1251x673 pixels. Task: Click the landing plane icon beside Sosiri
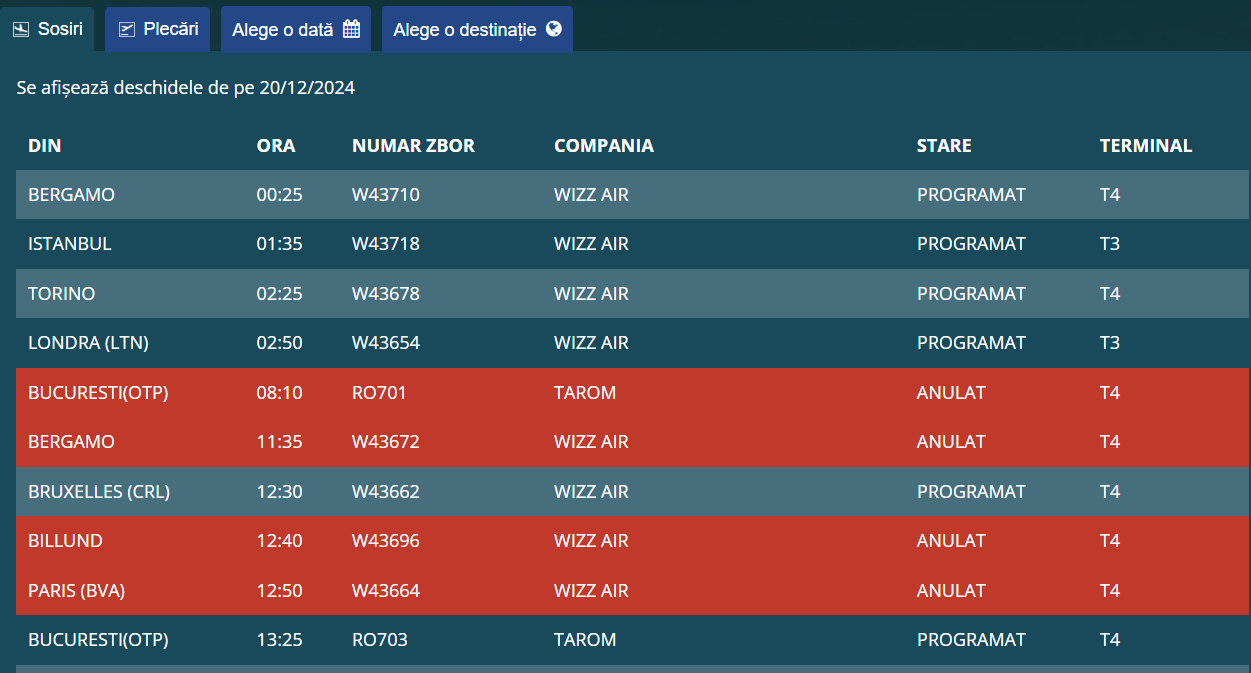pos(21,30)
